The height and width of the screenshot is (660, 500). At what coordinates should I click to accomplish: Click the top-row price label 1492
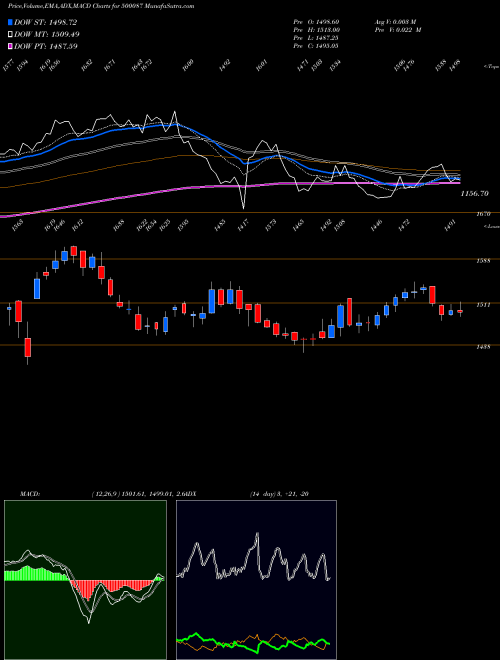tap(225, 66)
